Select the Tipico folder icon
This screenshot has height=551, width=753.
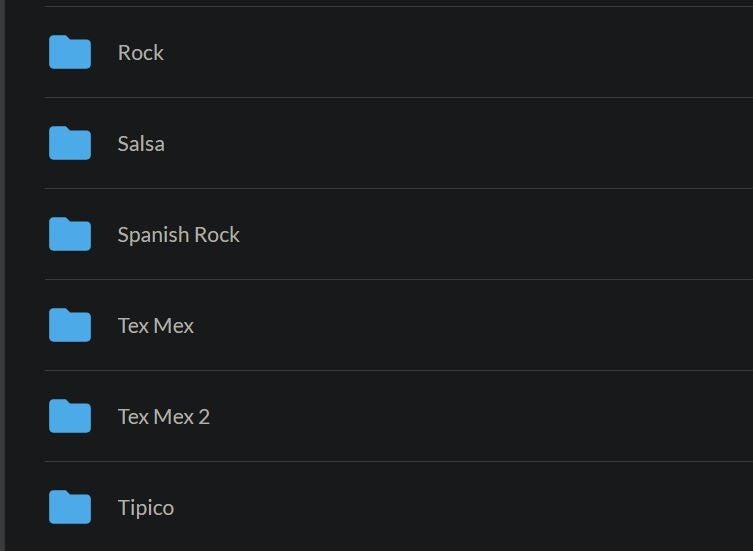[x=70, y=507]
